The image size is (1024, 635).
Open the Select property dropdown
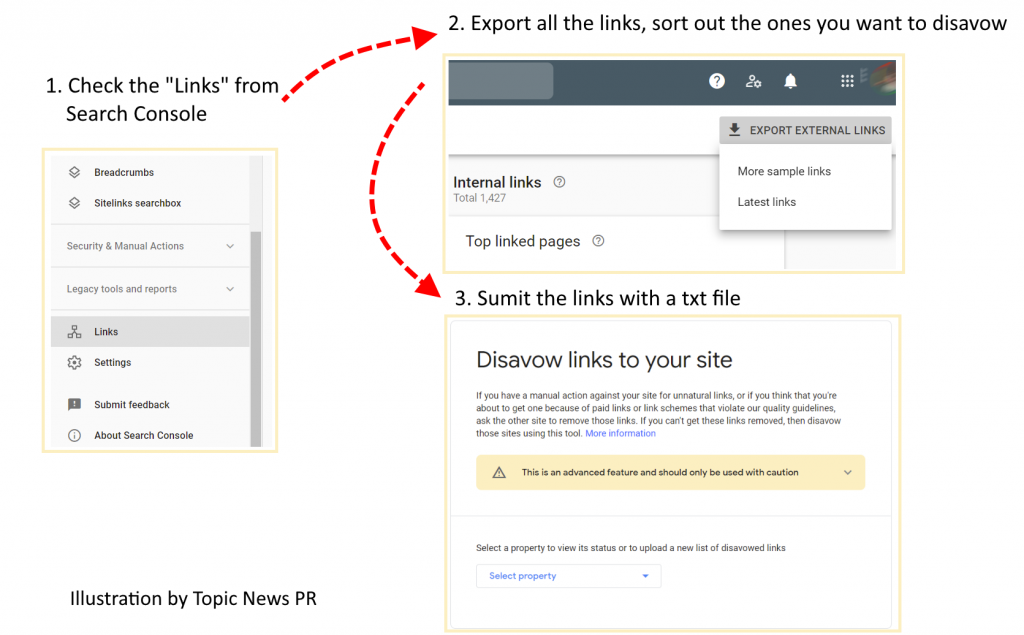point(568,576)
